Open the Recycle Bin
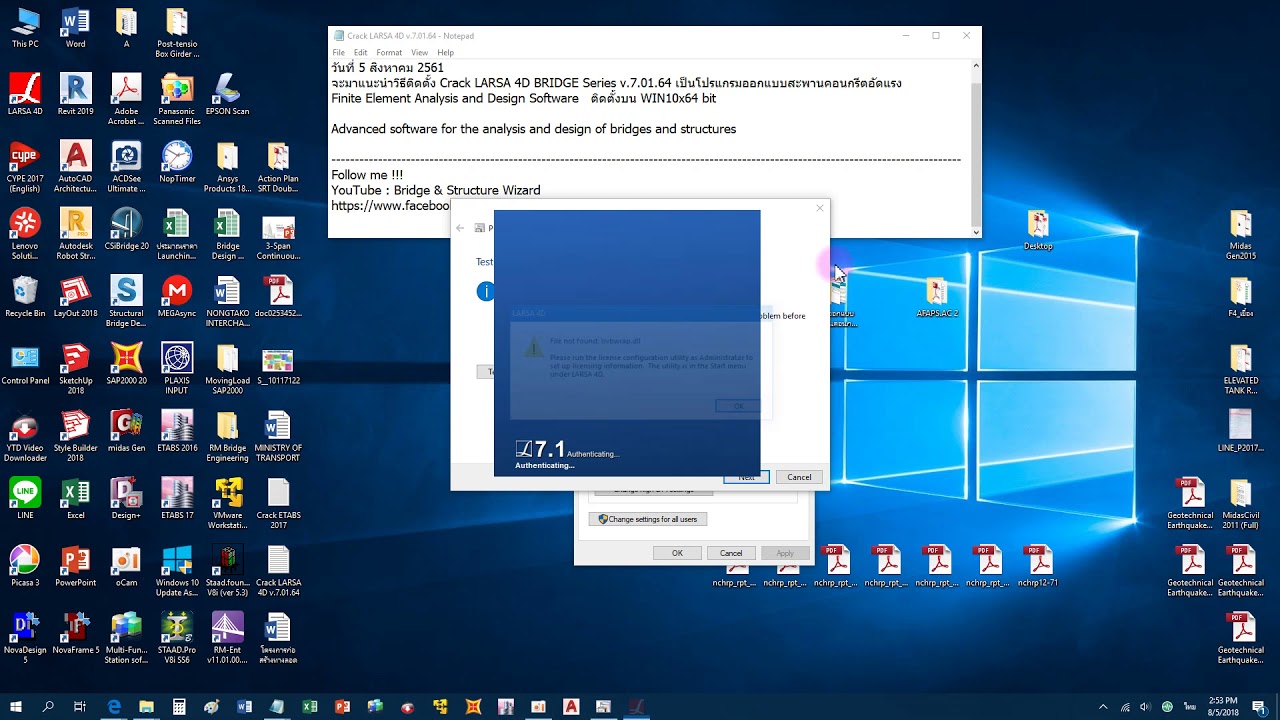1280x720 pixels. (25, 297)
